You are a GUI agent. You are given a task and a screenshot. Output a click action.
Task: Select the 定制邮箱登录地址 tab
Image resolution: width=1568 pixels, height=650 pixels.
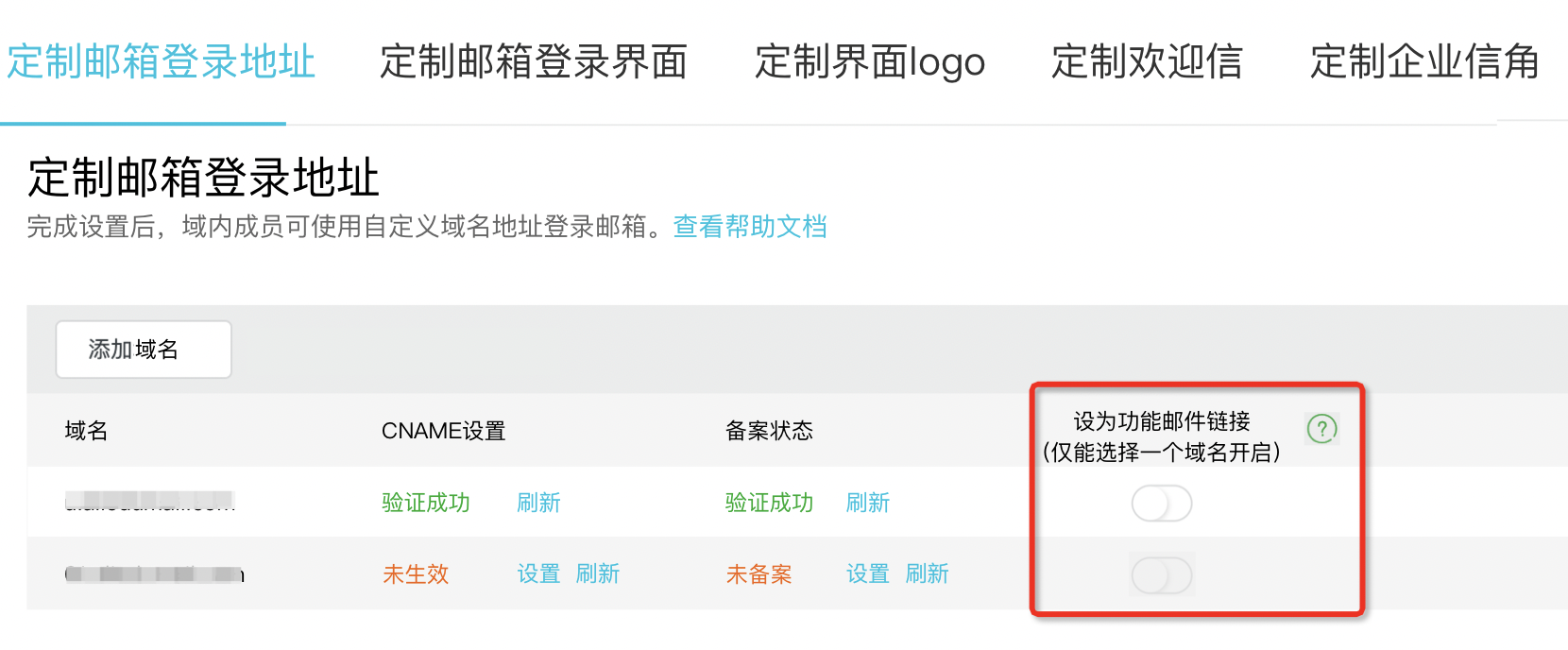click(161, 62)
